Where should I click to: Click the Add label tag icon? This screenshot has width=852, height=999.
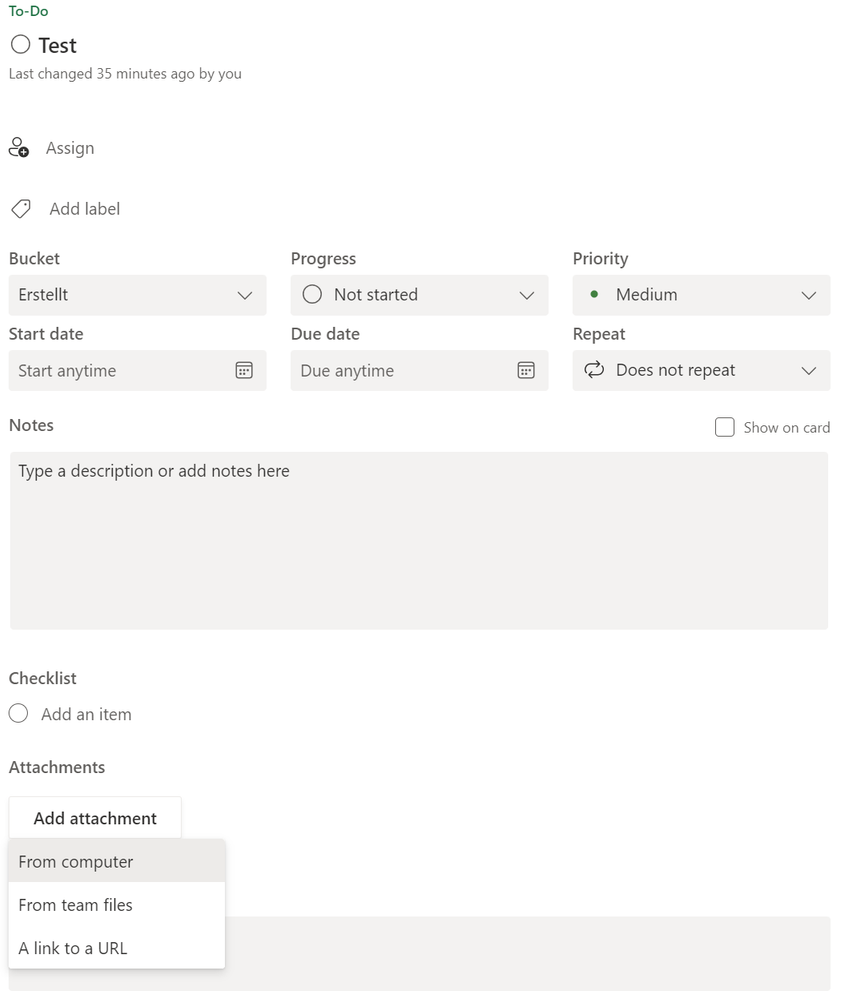pos(21,209)
